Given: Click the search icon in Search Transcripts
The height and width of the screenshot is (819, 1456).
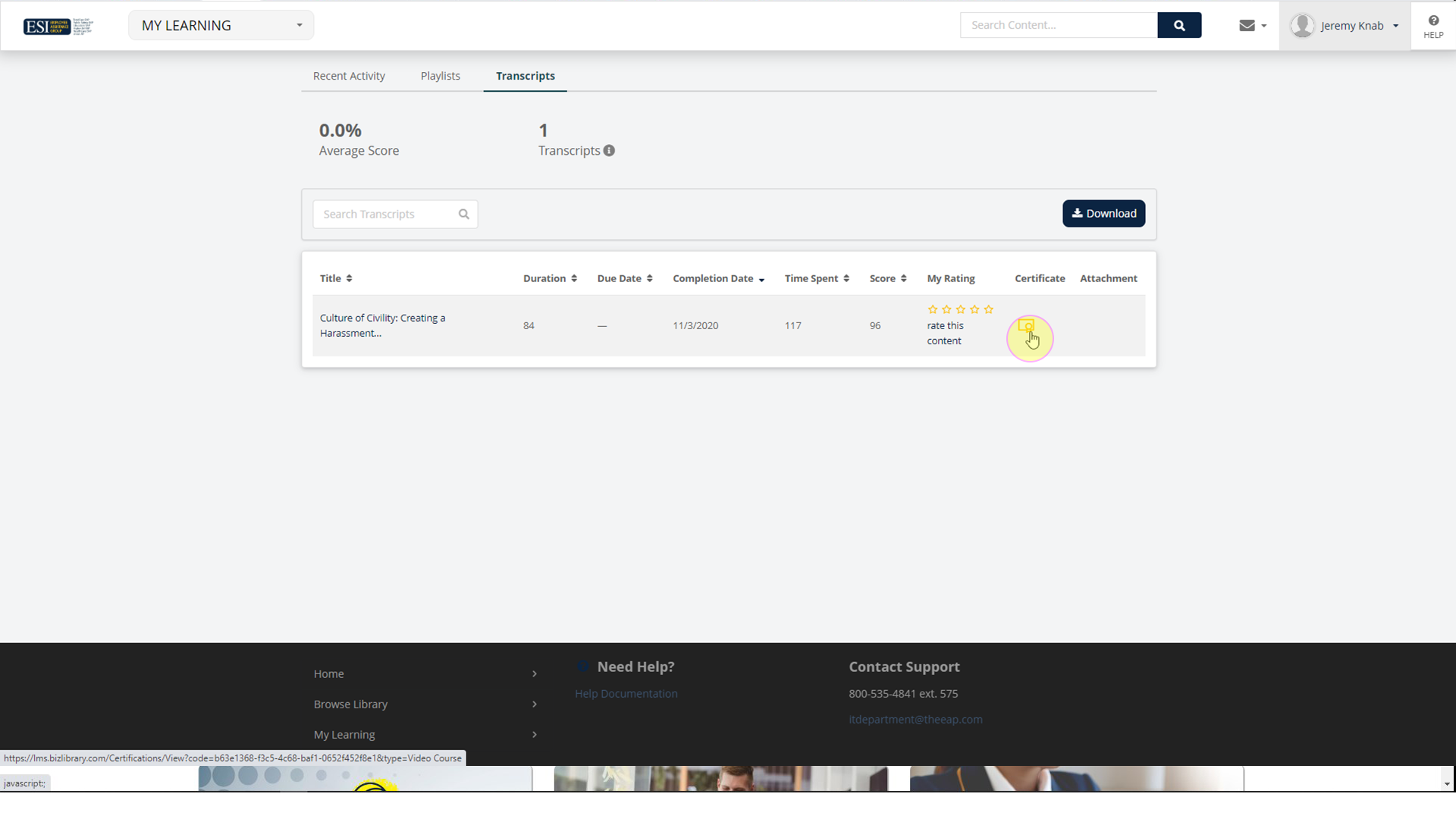Looking at the screenshot, I should [x=463, y=214].
